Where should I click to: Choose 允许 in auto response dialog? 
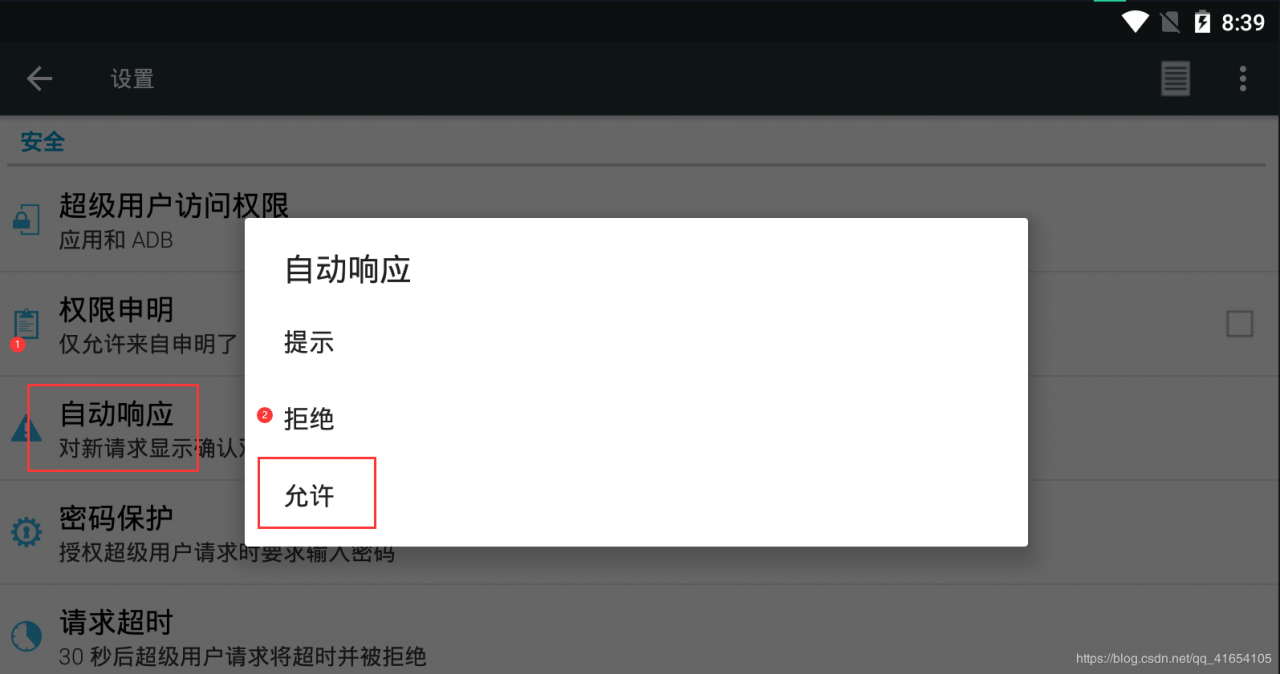[636, 495]
